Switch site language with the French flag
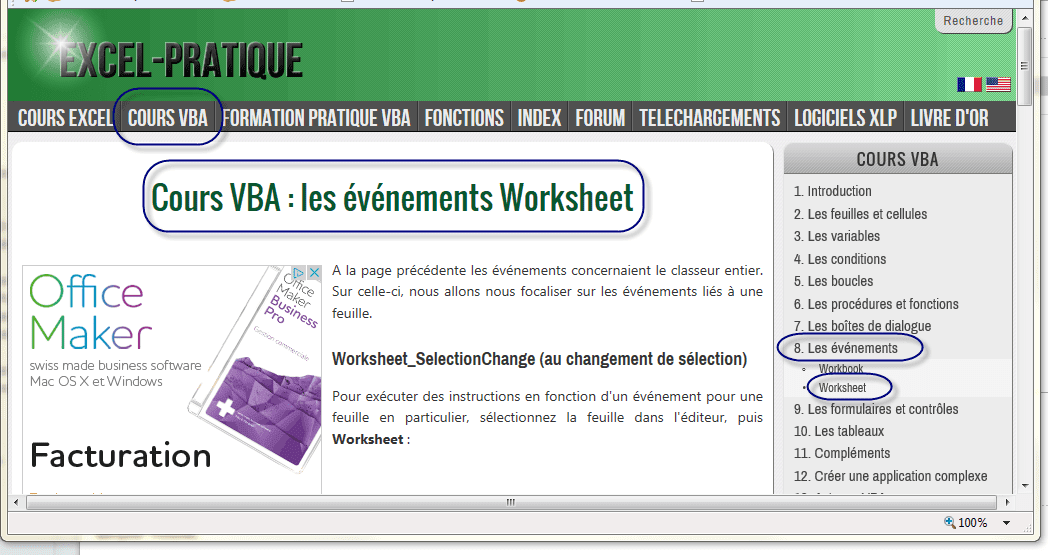The height and width of the screenshot is (555, 1048). click(969, 85)
